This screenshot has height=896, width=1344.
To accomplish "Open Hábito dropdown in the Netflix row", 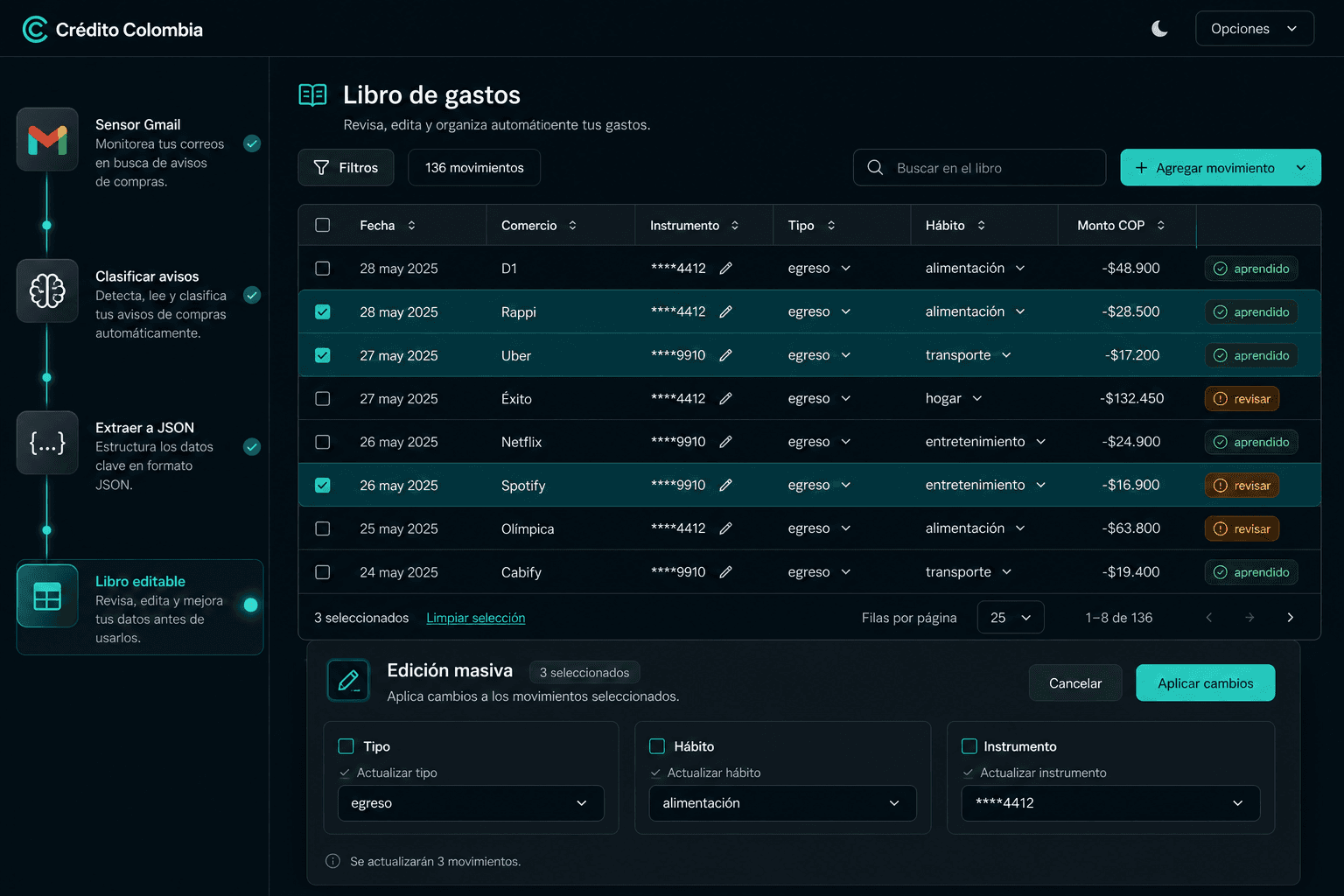I will click(985, 442).
